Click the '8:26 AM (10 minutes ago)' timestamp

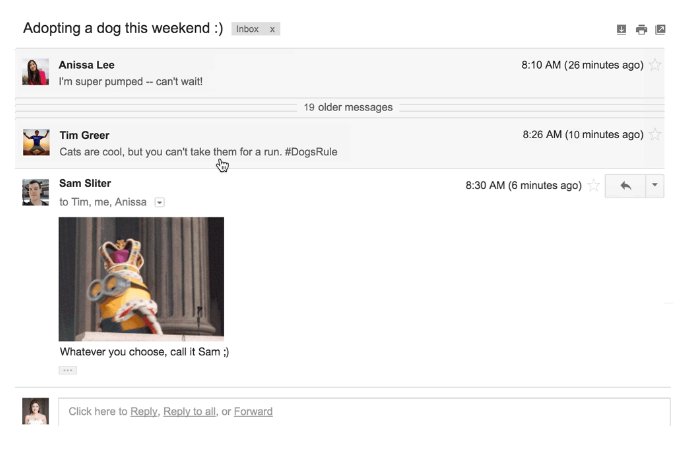point(583,135)
